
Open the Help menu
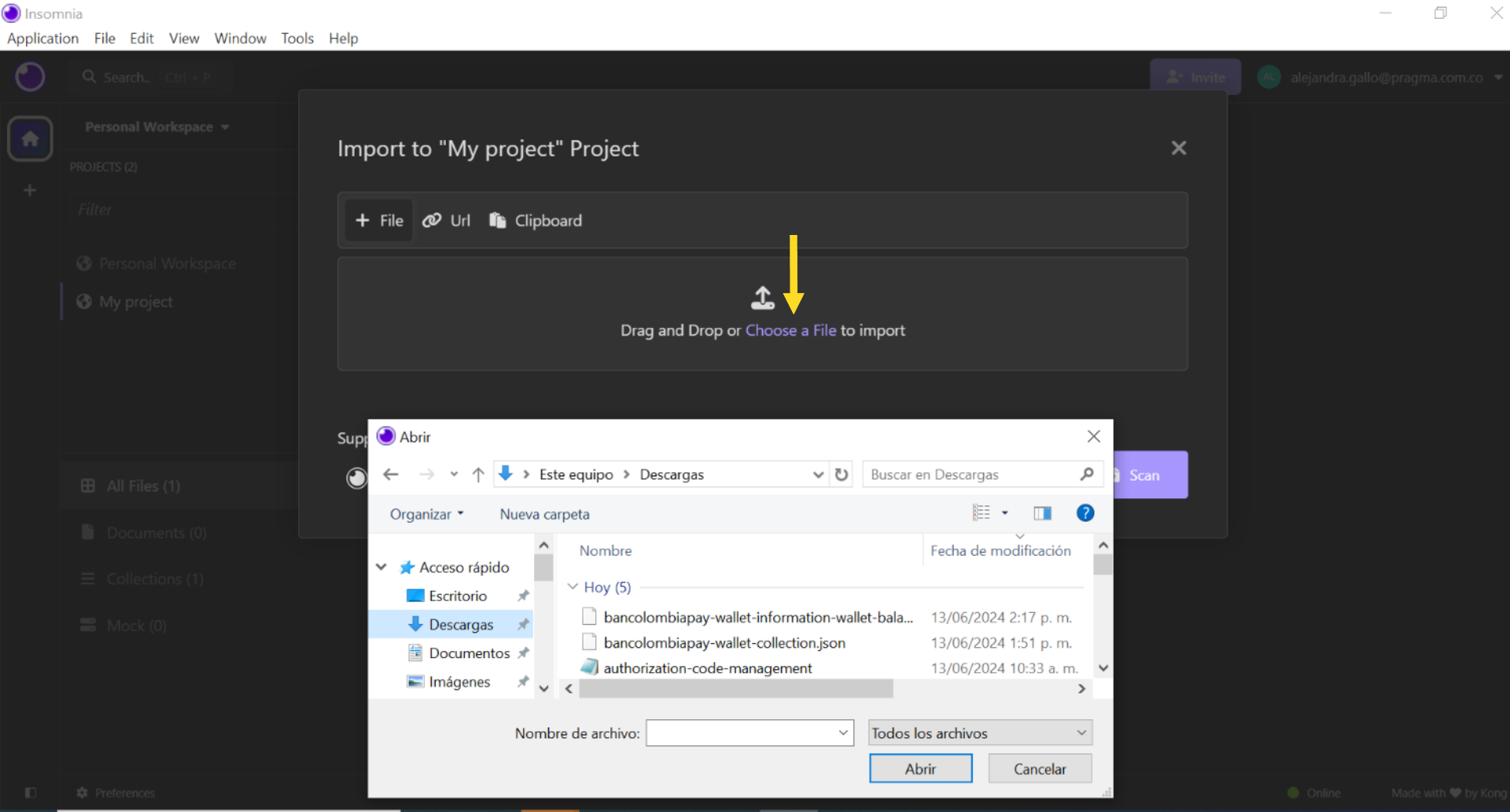pos(343,38)
